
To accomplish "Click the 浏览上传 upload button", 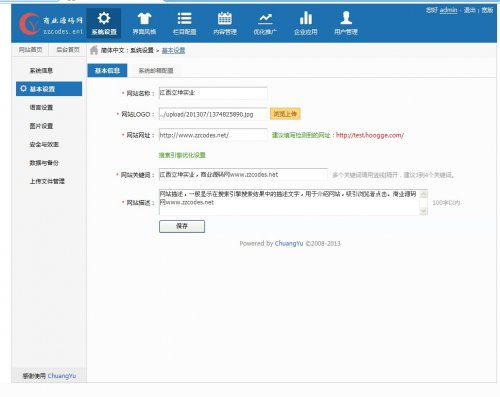I will 285,114.
